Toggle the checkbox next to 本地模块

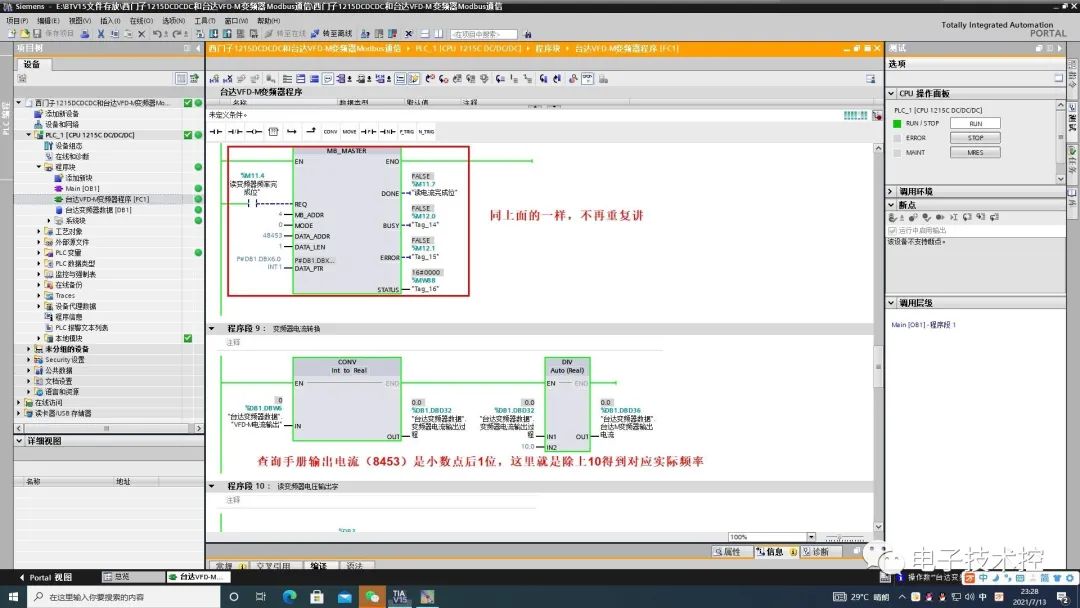tap(188, 338)
